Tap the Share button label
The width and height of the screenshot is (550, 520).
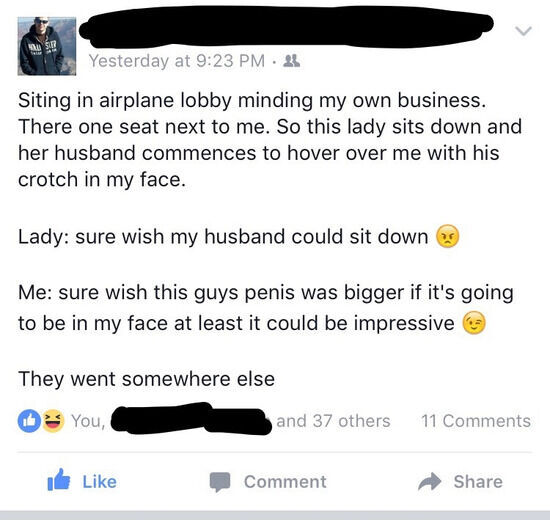pos(478,481)
